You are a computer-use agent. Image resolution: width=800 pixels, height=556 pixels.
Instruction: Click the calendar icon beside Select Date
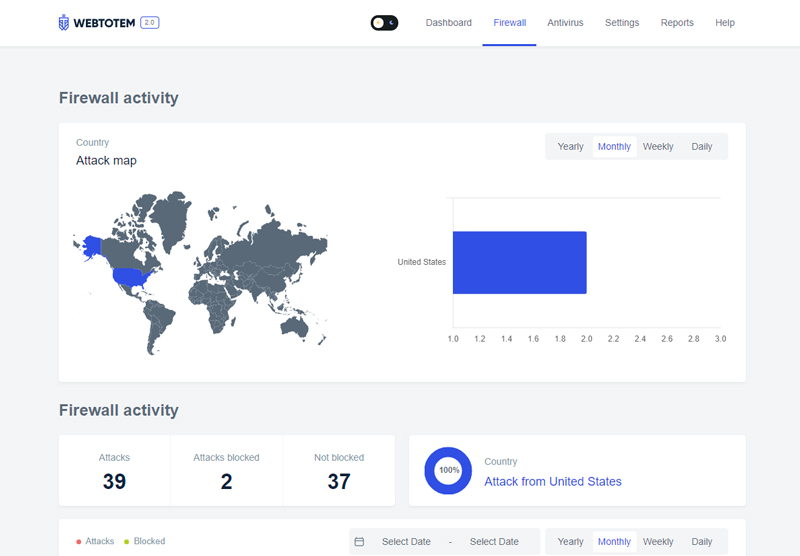(359, 542)
